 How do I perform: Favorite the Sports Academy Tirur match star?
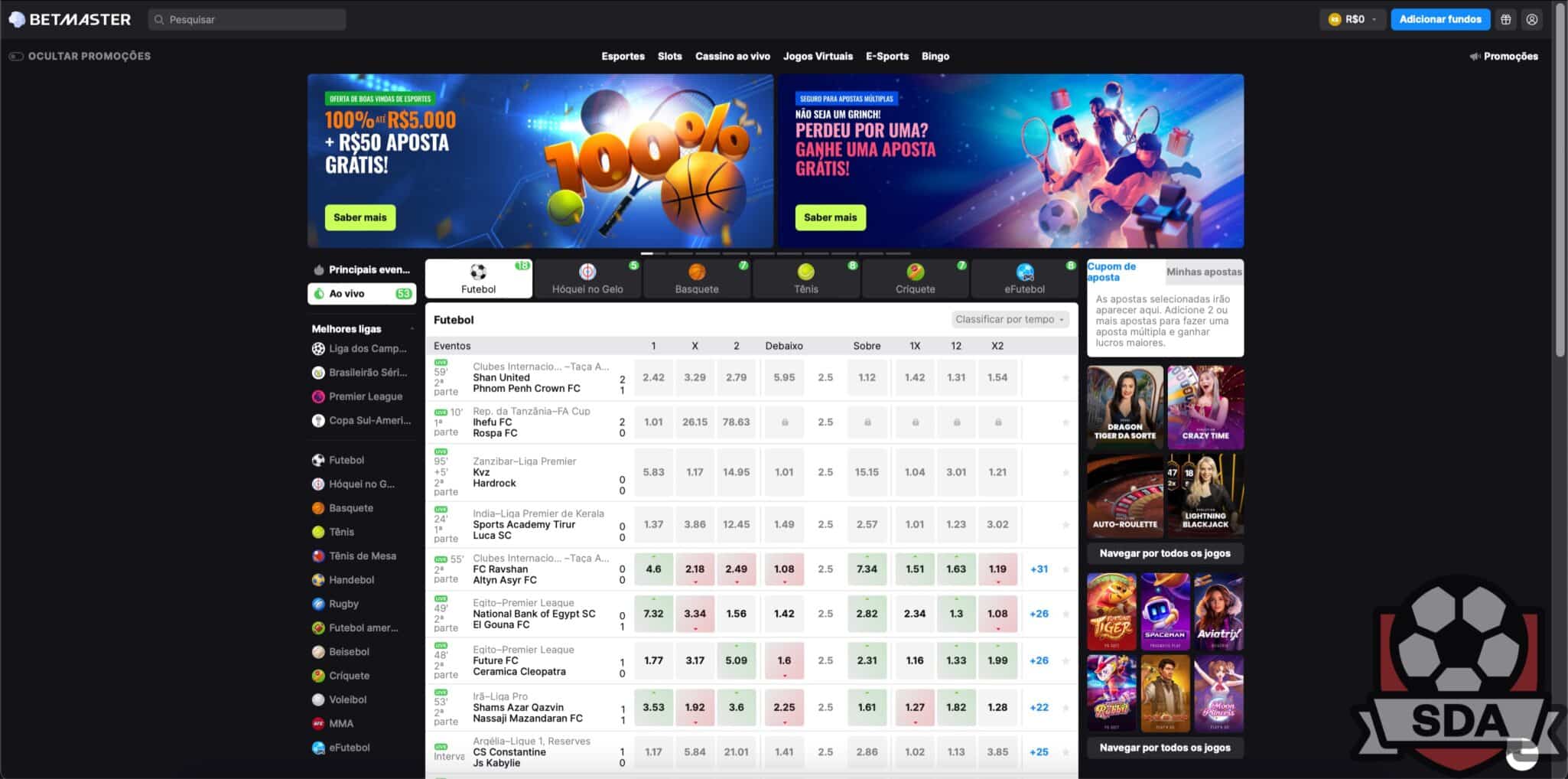tap(1065, 525)
